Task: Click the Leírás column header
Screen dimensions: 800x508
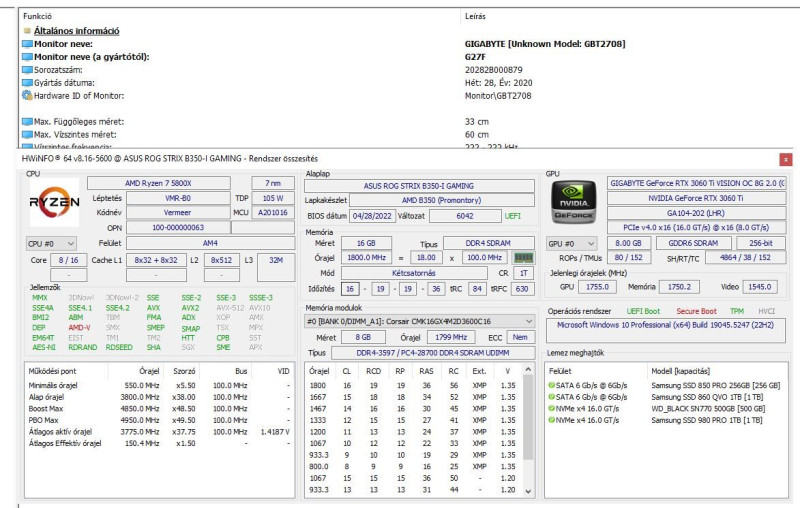Action: tap(475, 16)
